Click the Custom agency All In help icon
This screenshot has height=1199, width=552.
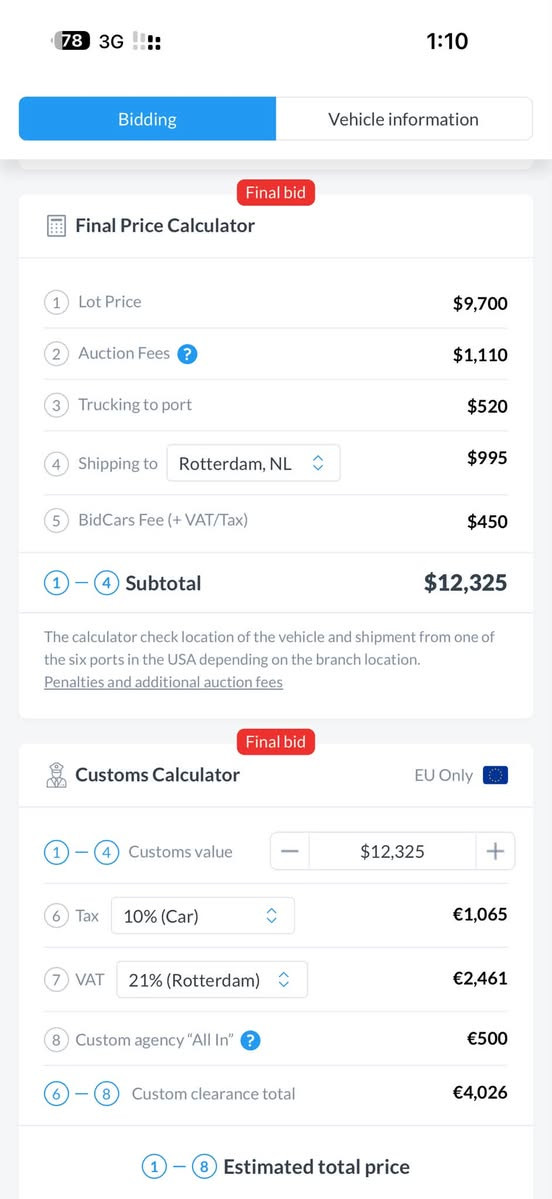pos(251,1041)
